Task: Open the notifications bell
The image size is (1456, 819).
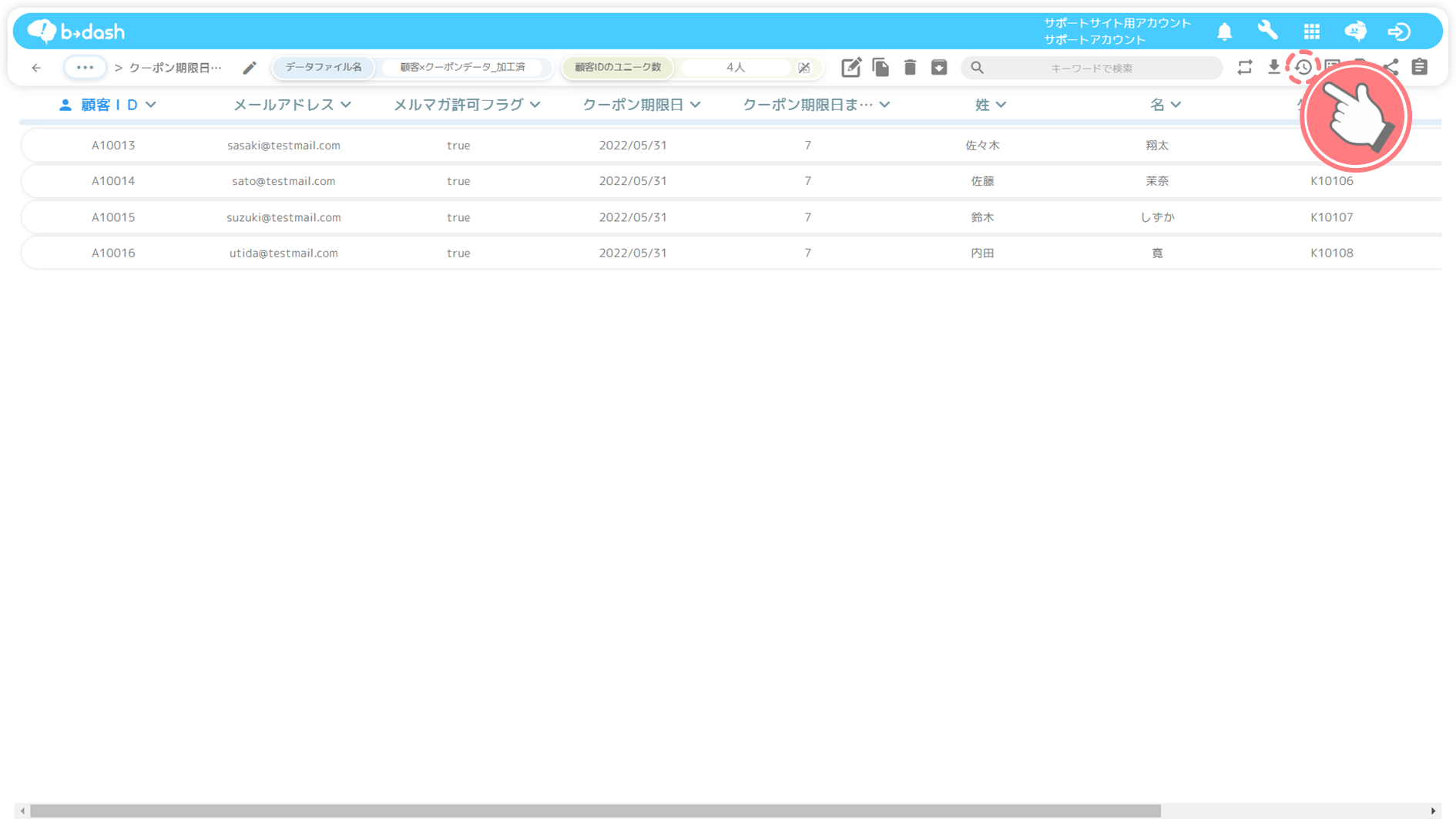Action: [x=1224, y=32]
